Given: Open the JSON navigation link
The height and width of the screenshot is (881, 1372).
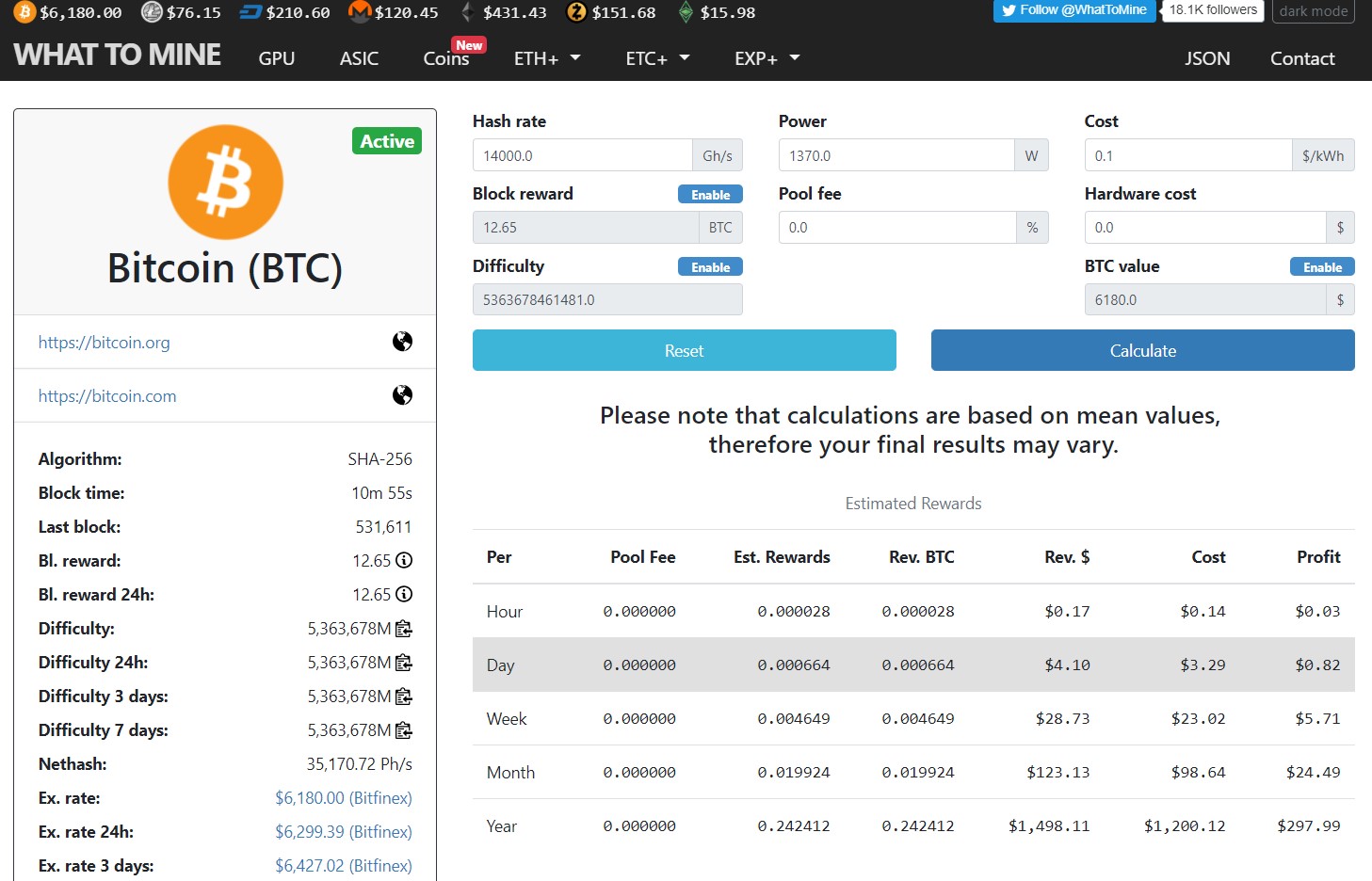Looking at the screenshot, I should (x=1207, y=58).
